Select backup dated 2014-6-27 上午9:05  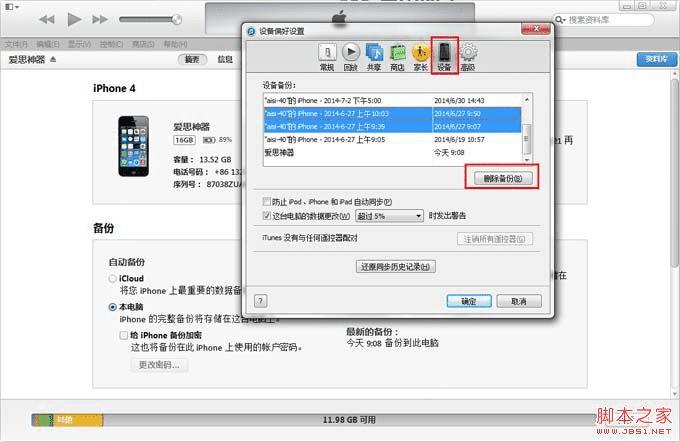[x=392, y=140]
